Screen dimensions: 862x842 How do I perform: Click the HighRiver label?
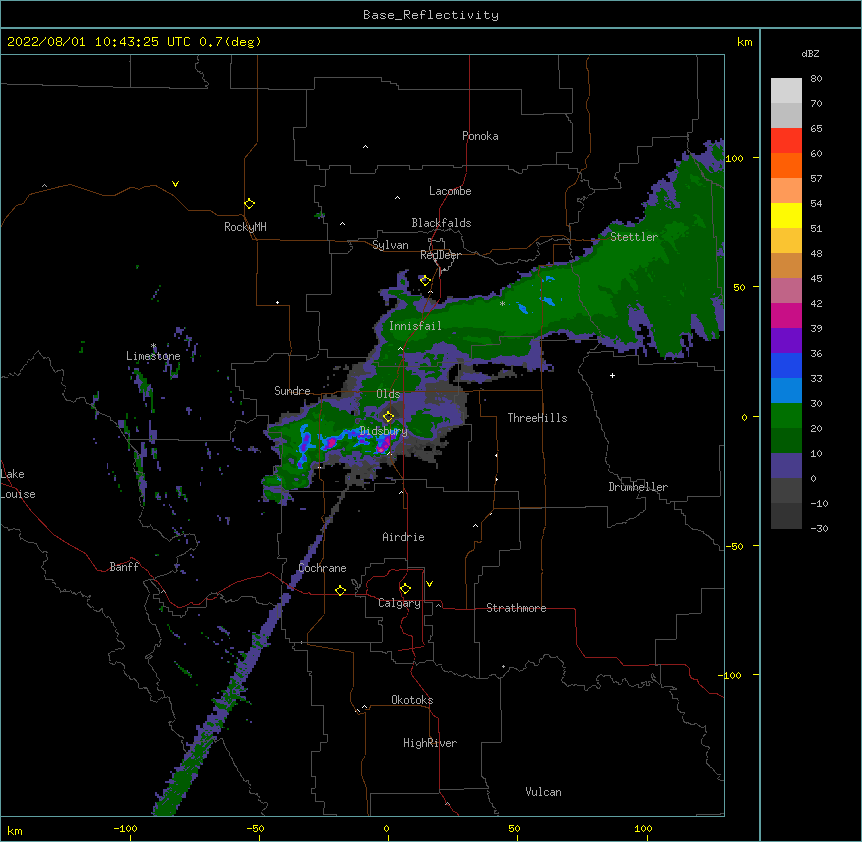430,743
